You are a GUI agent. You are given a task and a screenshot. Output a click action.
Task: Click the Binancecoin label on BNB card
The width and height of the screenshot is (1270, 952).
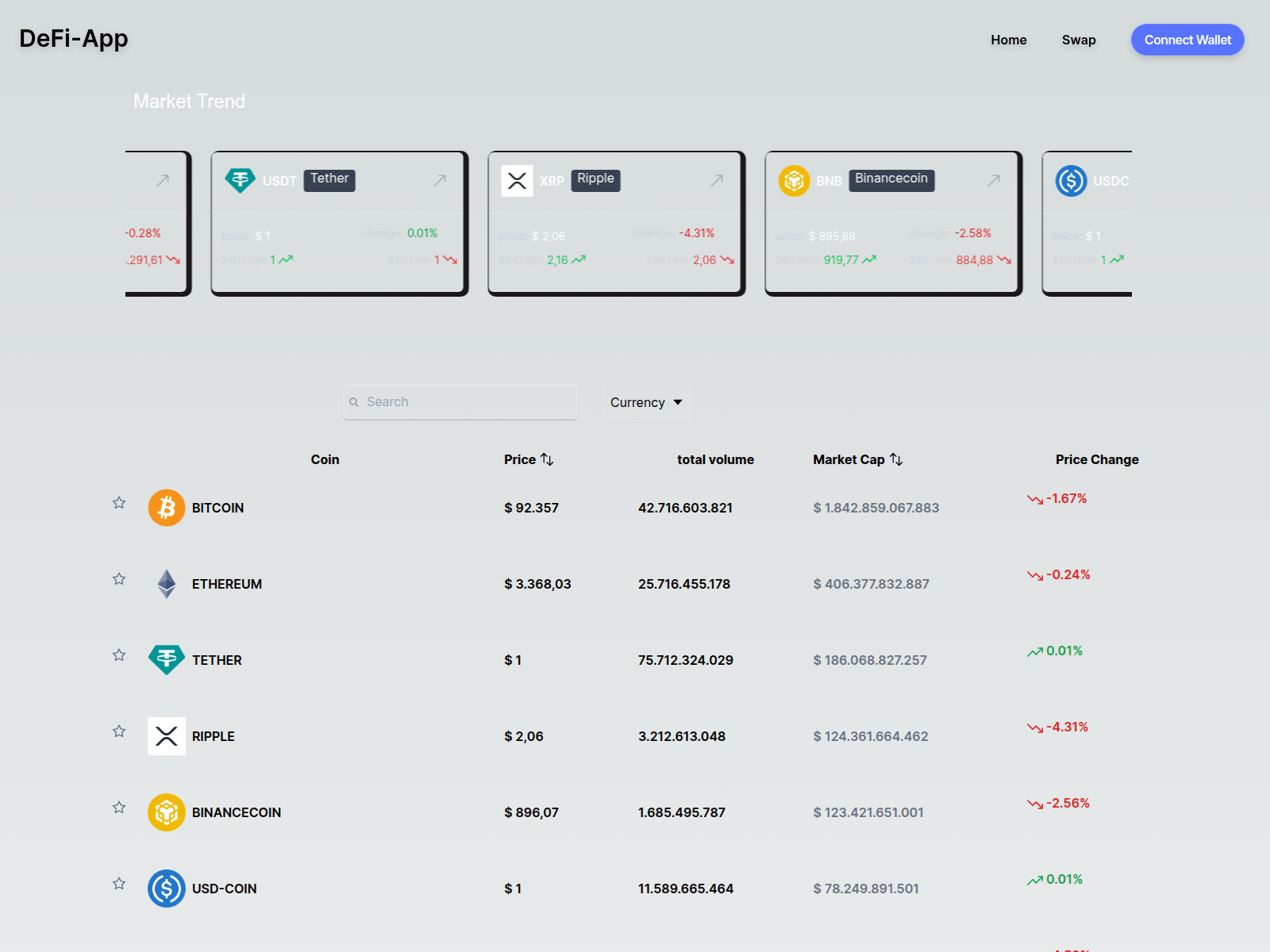click(891, 180)
